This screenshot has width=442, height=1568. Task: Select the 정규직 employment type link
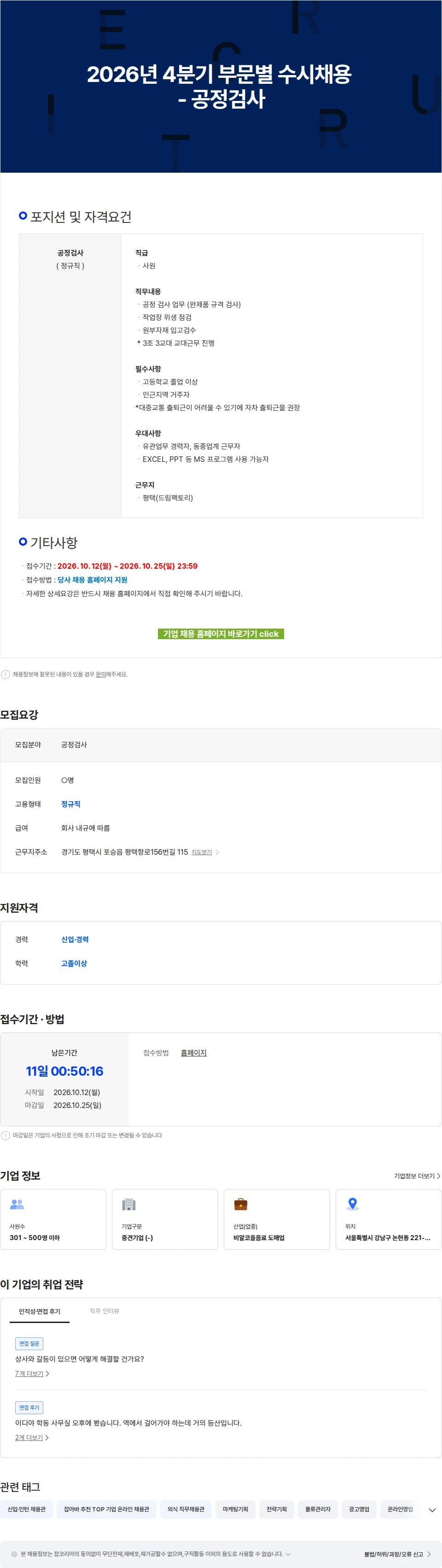pos(70,804)
